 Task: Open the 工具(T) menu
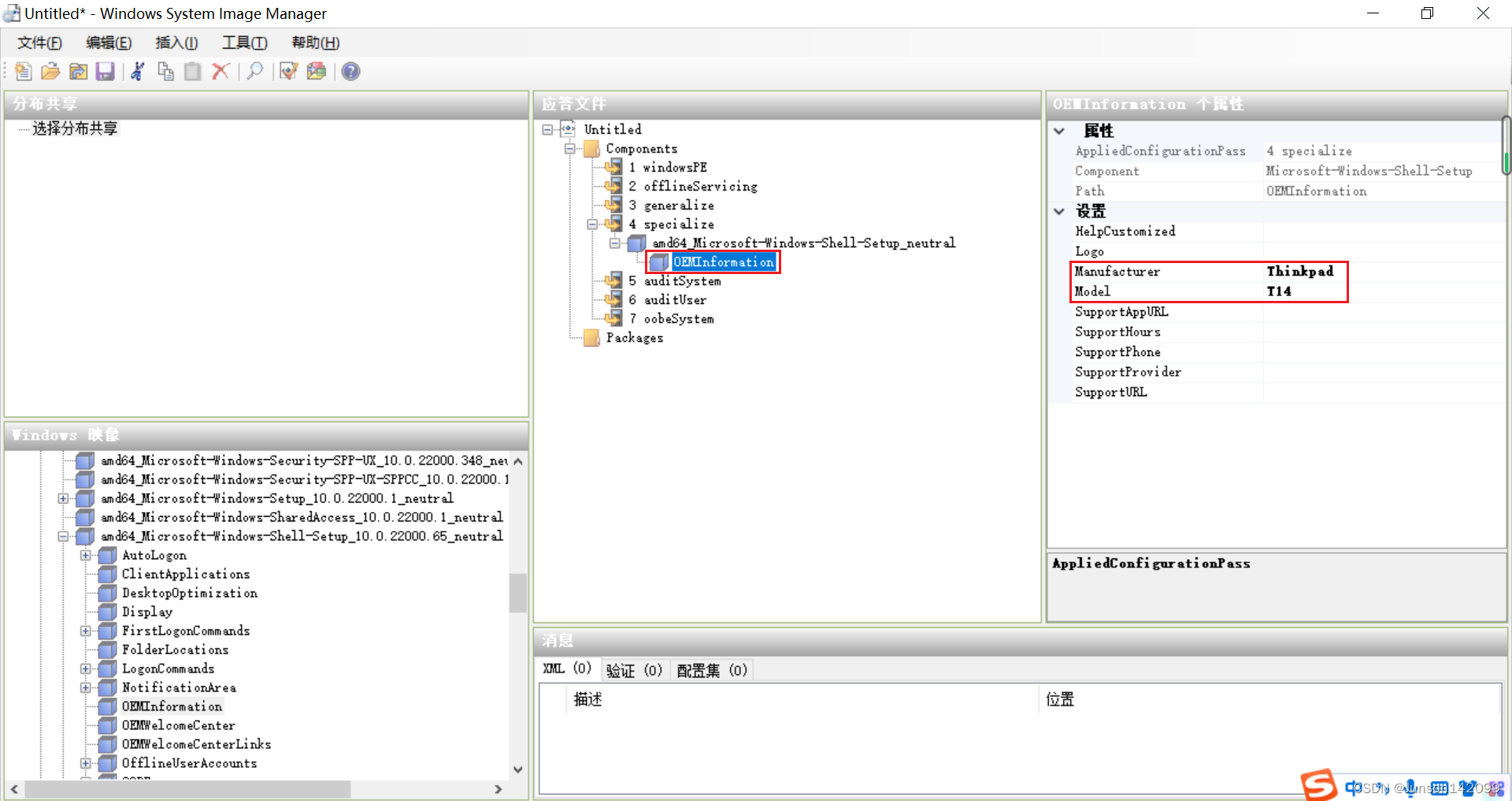[244, 43]
